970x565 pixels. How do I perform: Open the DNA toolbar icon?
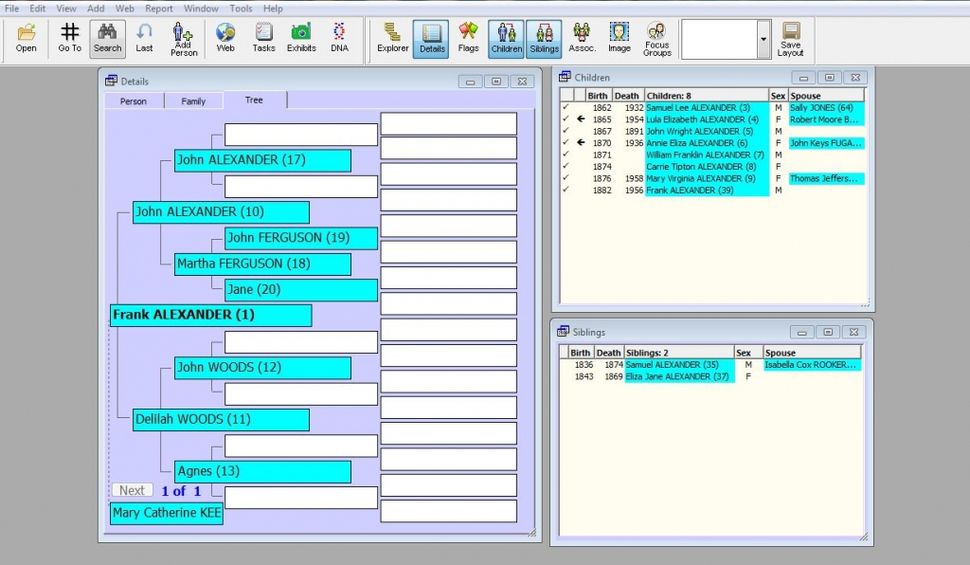(x=339, y=38)
